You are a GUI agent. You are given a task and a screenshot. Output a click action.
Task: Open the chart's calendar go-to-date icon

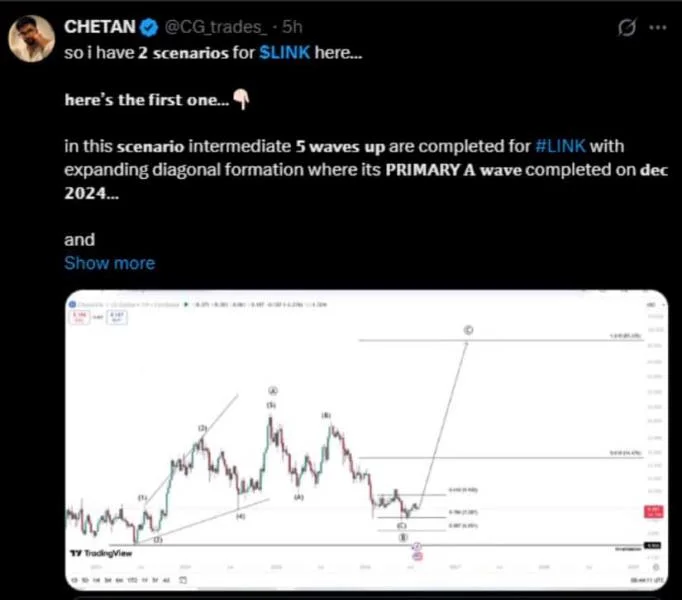(183, 580)
